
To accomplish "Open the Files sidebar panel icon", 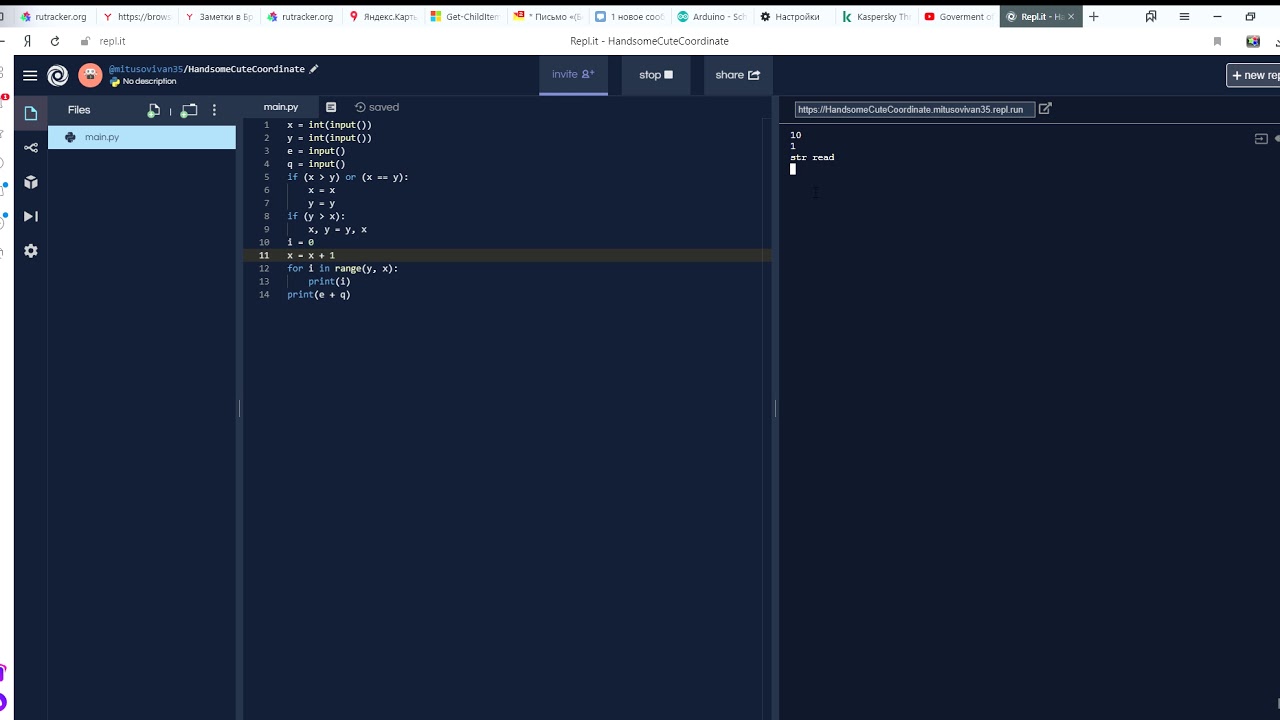I will point(31,113).
